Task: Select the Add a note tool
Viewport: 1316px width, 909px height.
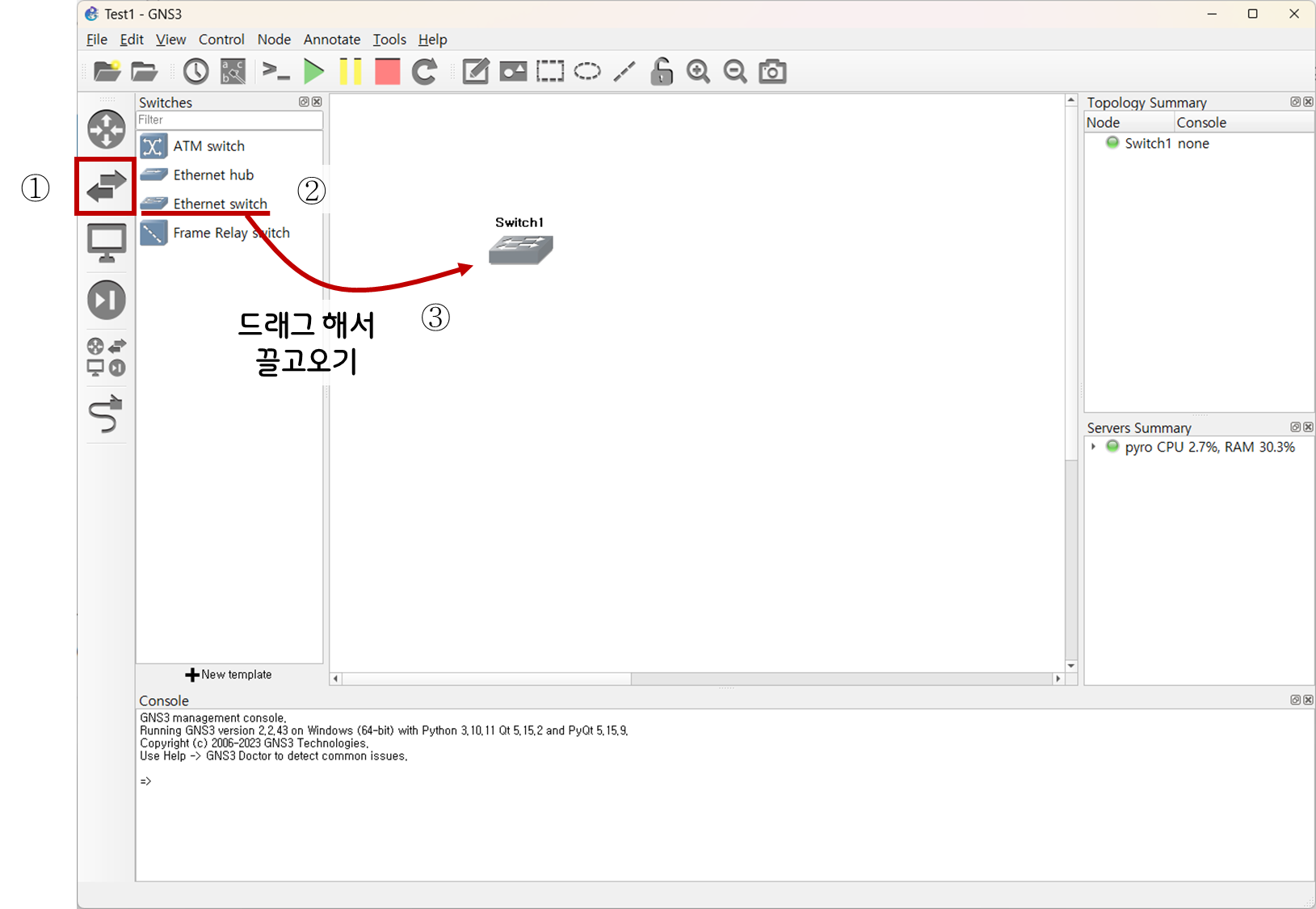Action: [x=476, y=71]
